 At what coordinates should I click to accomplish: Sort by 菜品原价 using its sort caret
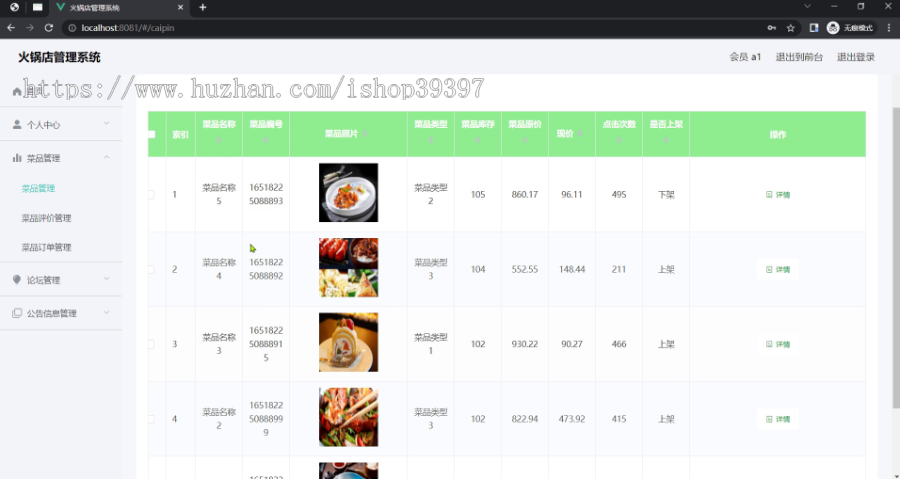click(x=525, y=140)
